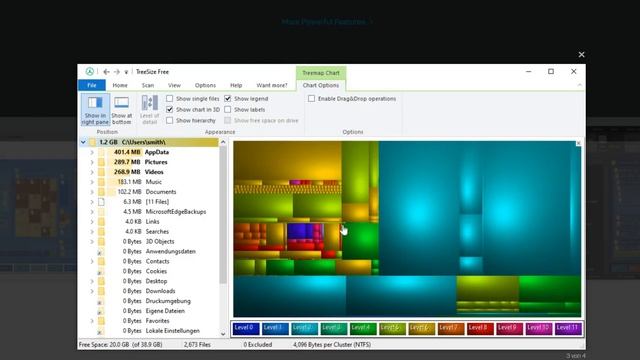This screenshot has height=360, width=640.
Task: Uncheck Show chart in 3D
Action: coord(169,109)
